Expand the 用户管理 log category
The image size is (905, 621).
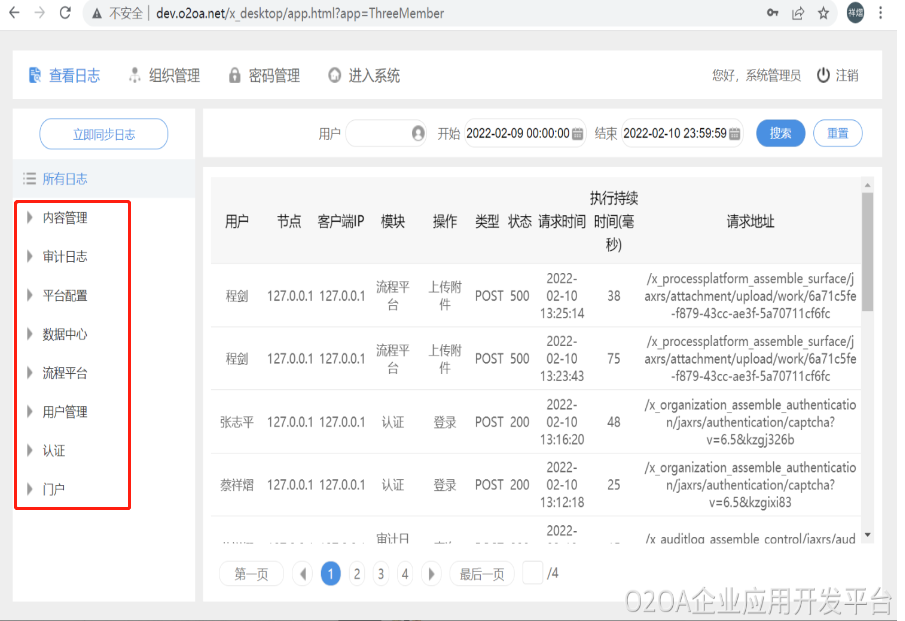(30, 412)
